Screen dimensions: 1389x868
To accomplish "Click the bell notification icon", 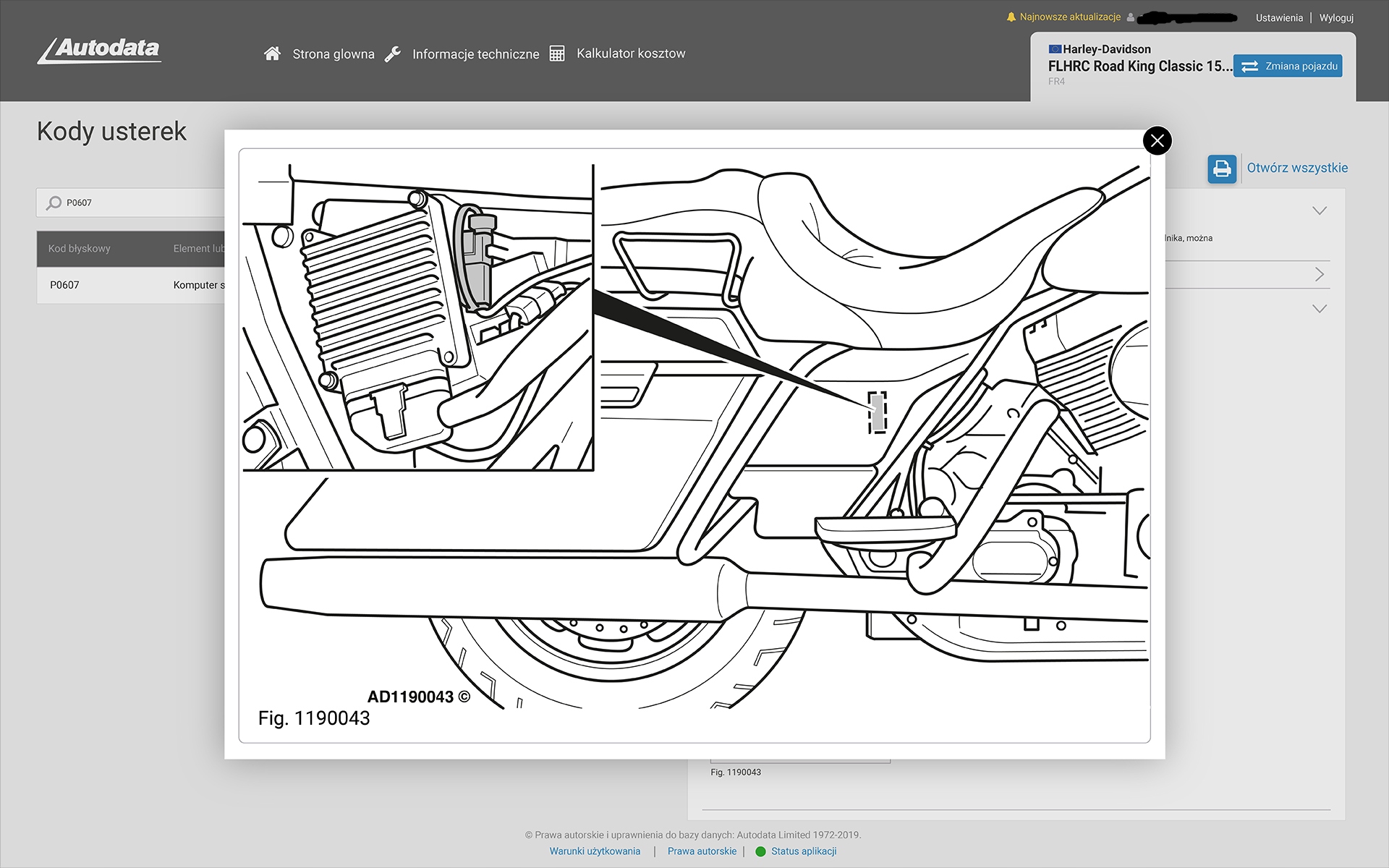I will tap(1011, 17).
